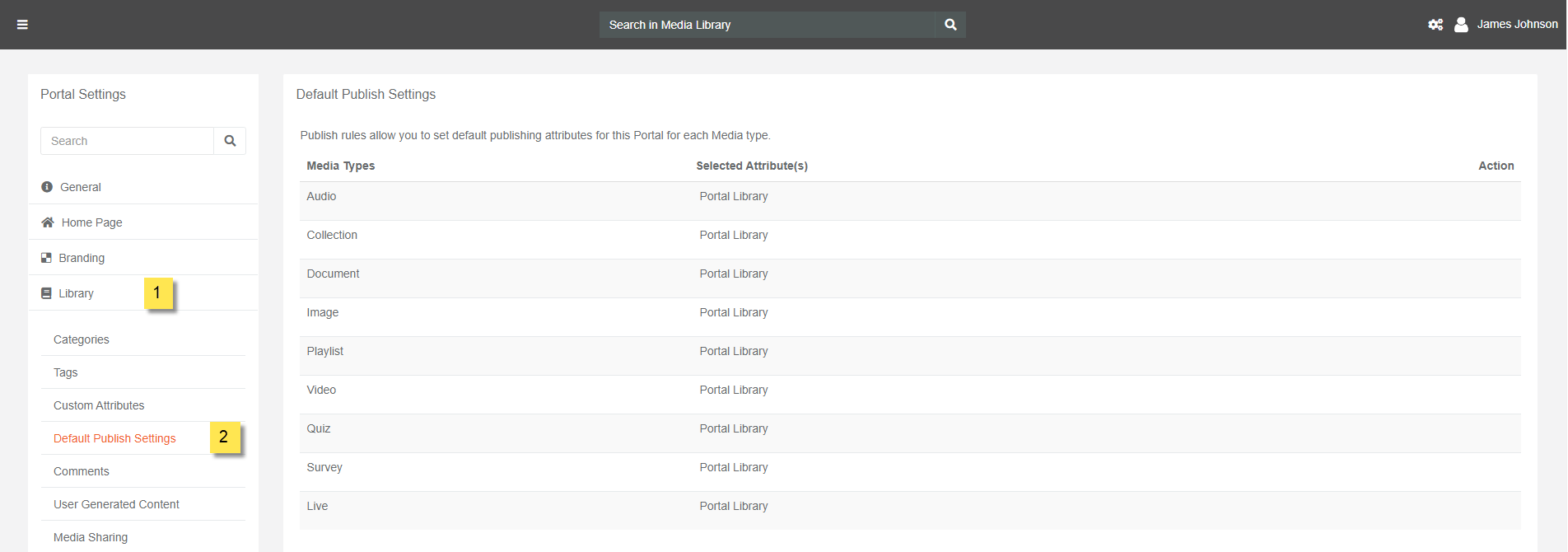This screenshot has height=552, width=1568.
Task: Open Custom Attributes settings
Action: pos(99,405)
